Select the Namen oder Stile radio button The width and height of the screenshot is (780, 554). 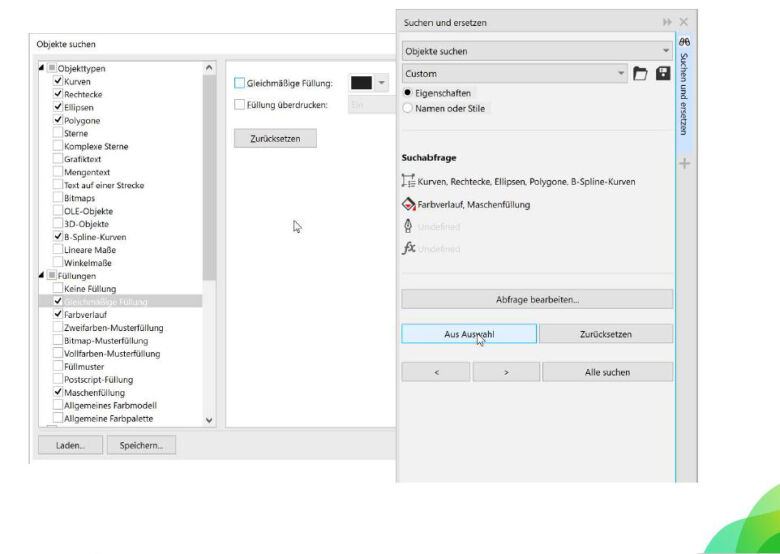407,108
